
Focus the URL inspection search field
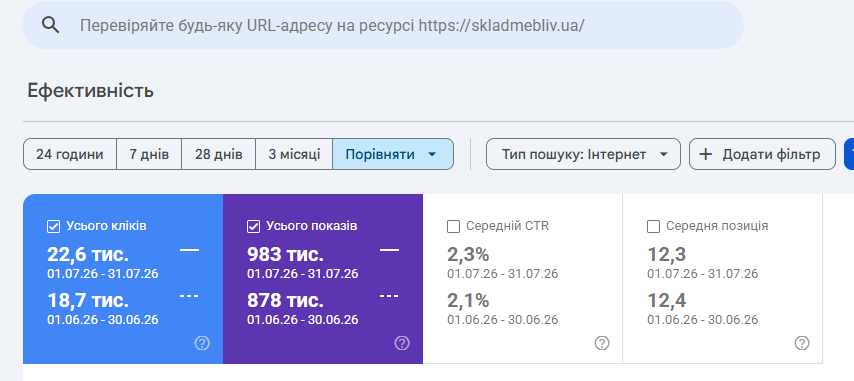pos(383,25)
